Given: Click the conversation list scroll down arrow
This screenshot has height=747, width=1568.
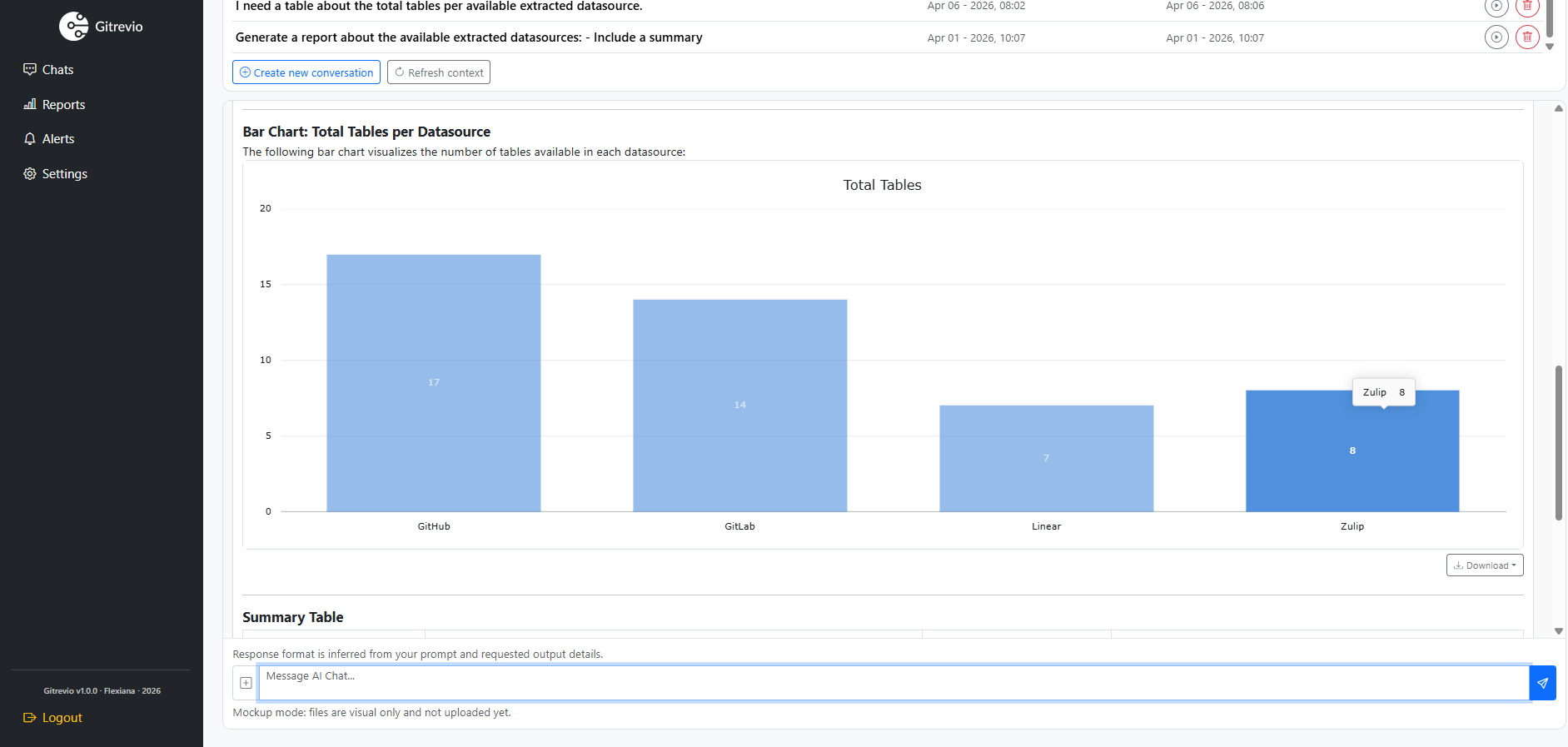Looking at the screenshot, I should (x=1550, y=47).
